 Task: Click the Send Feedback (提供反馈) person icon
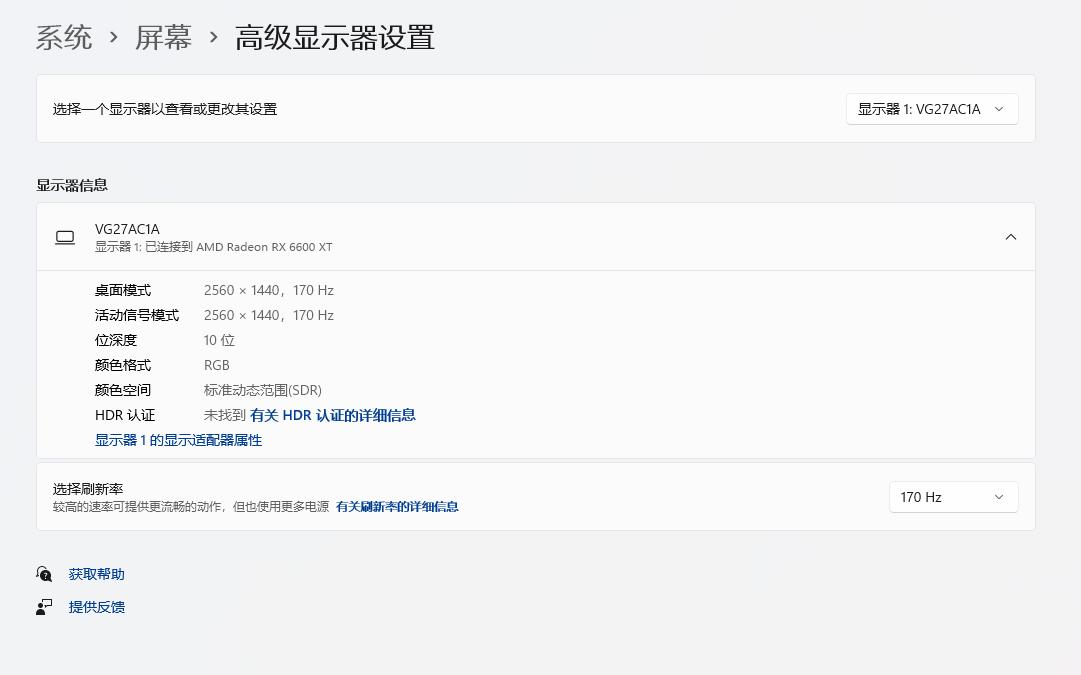(44, 607)
